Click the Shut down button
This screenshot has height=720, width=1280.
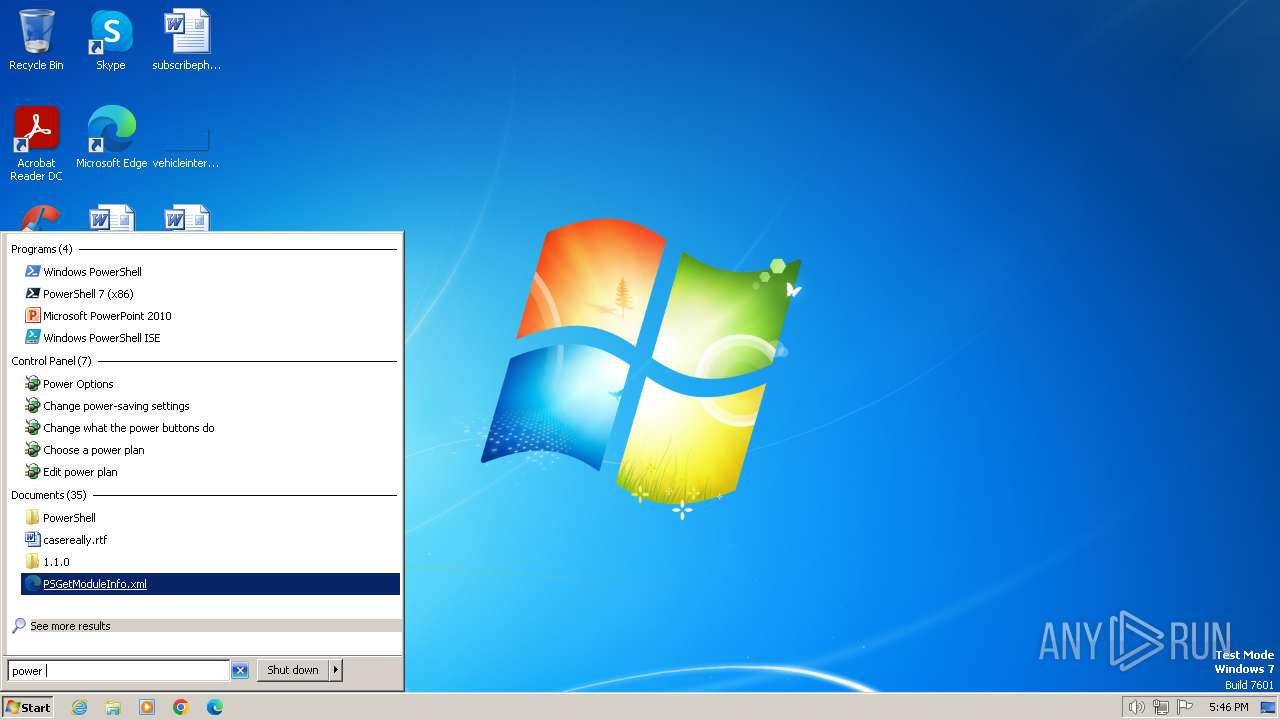click(x=293, y=670)
